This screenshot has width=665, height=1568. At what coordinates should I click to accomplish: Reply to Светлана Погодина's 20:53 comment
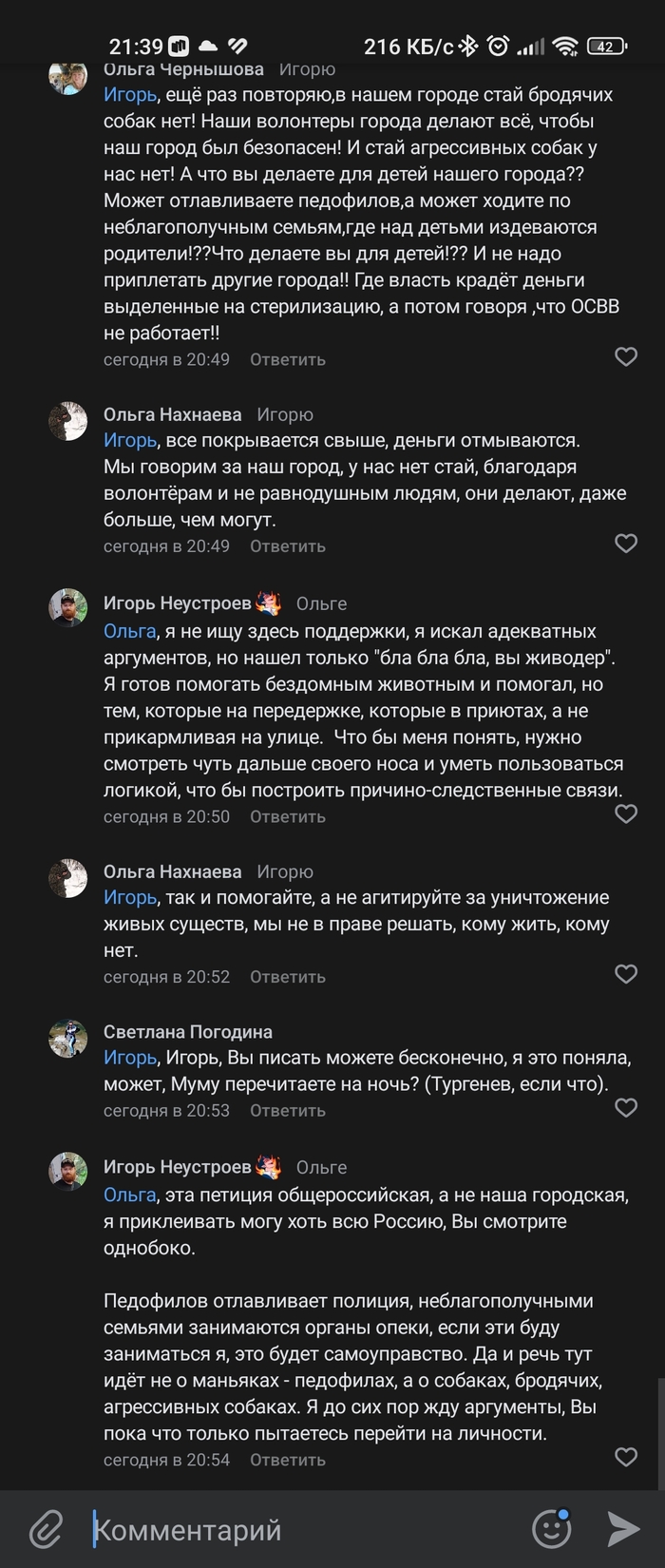287,1111
